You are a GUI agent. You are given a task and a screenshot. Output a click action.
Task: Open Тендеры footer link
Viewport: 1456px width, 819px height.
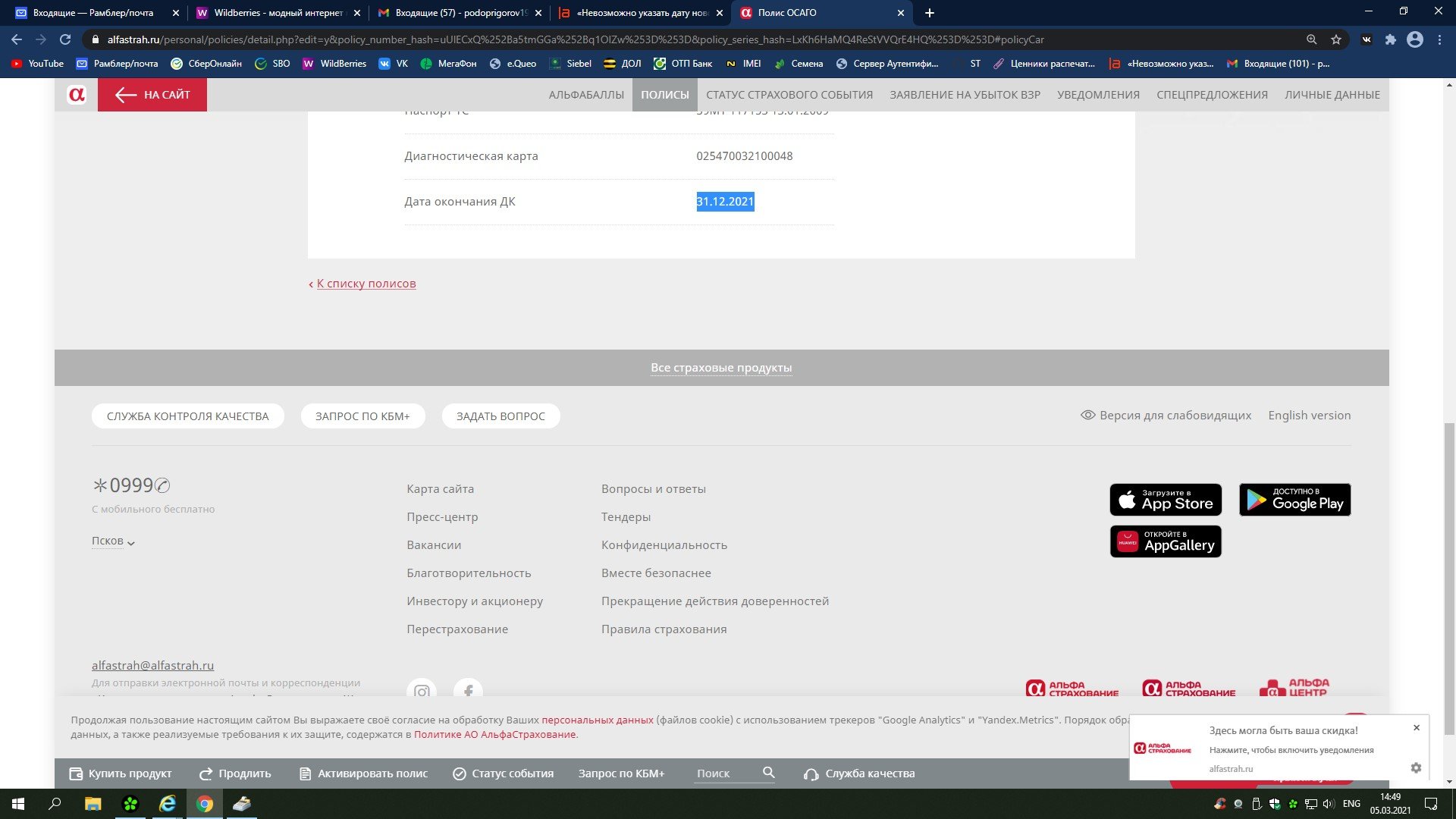(626, 517)
